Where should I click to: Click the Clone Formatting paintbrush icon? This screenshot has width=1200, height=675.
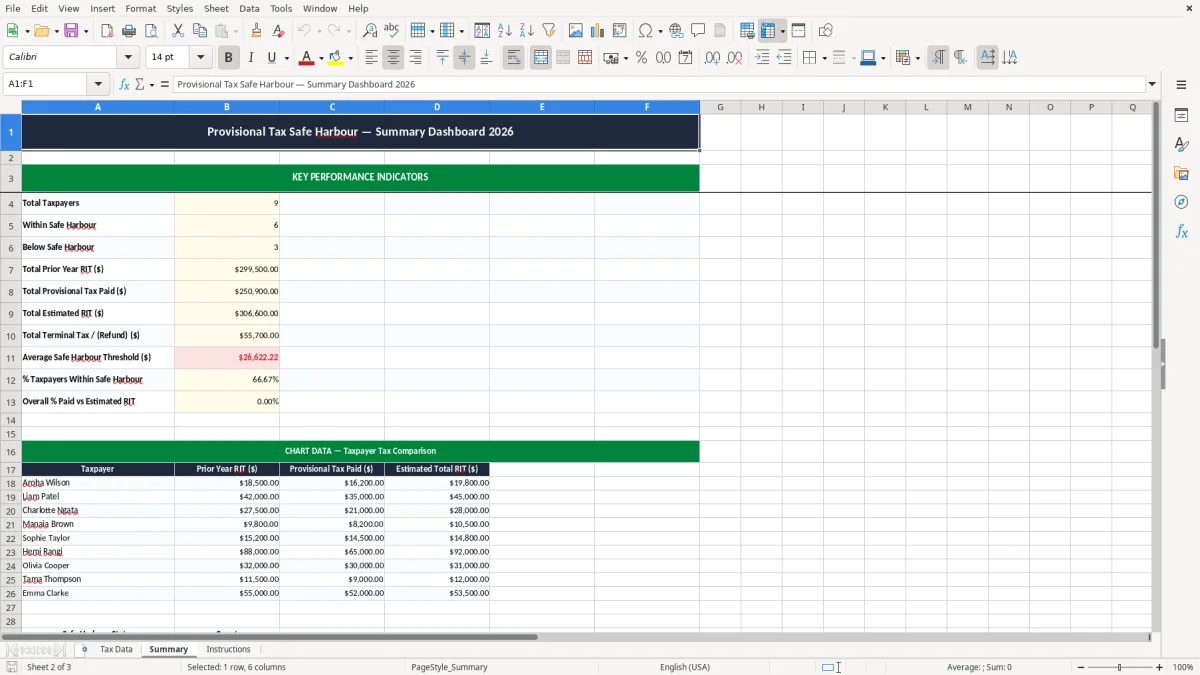coord(257,31)
